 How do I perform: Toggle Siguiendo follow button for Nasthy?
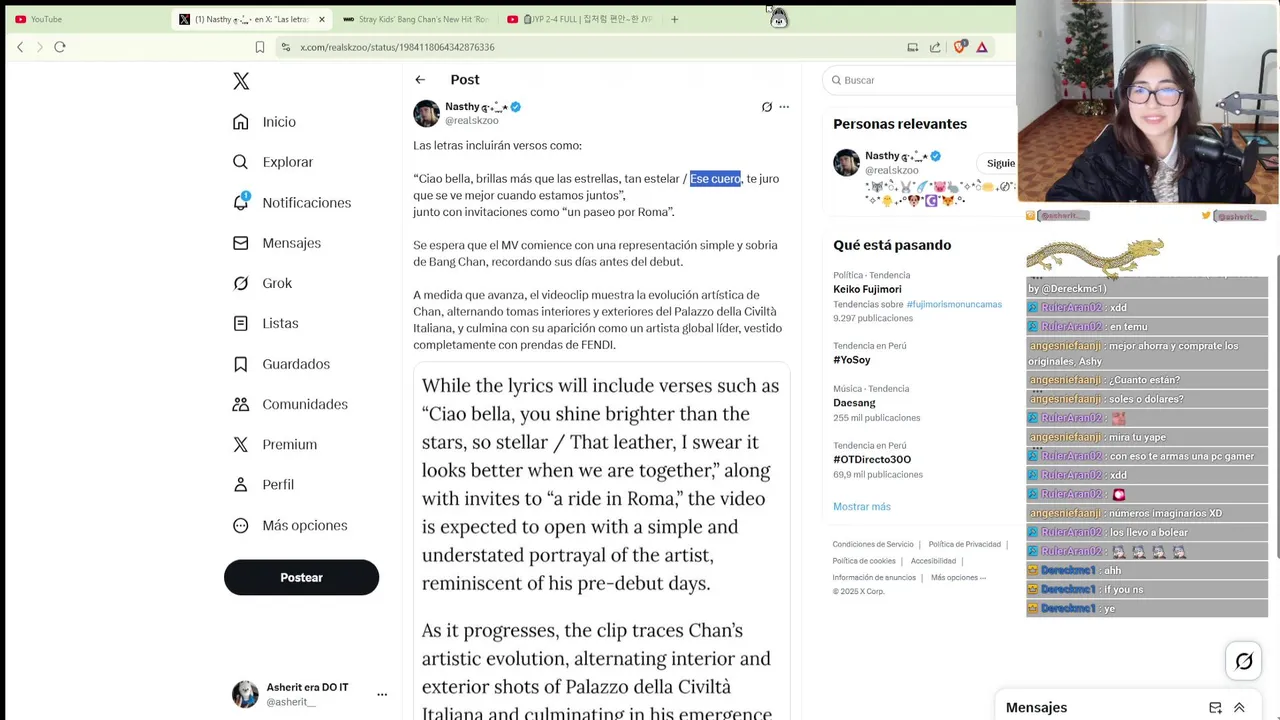click(1000, 163)
